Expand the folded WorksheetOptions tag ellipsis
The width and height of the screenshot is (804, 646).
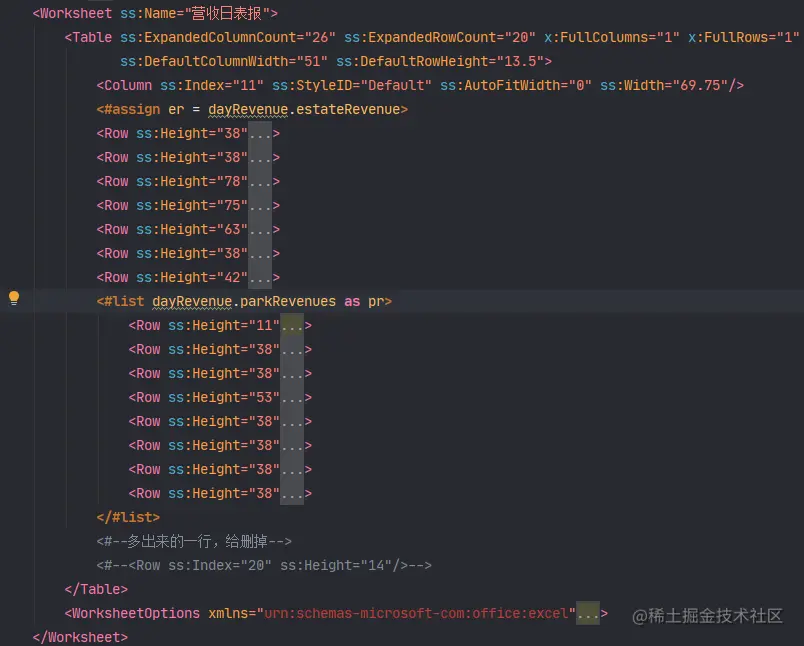coord(588,613)
